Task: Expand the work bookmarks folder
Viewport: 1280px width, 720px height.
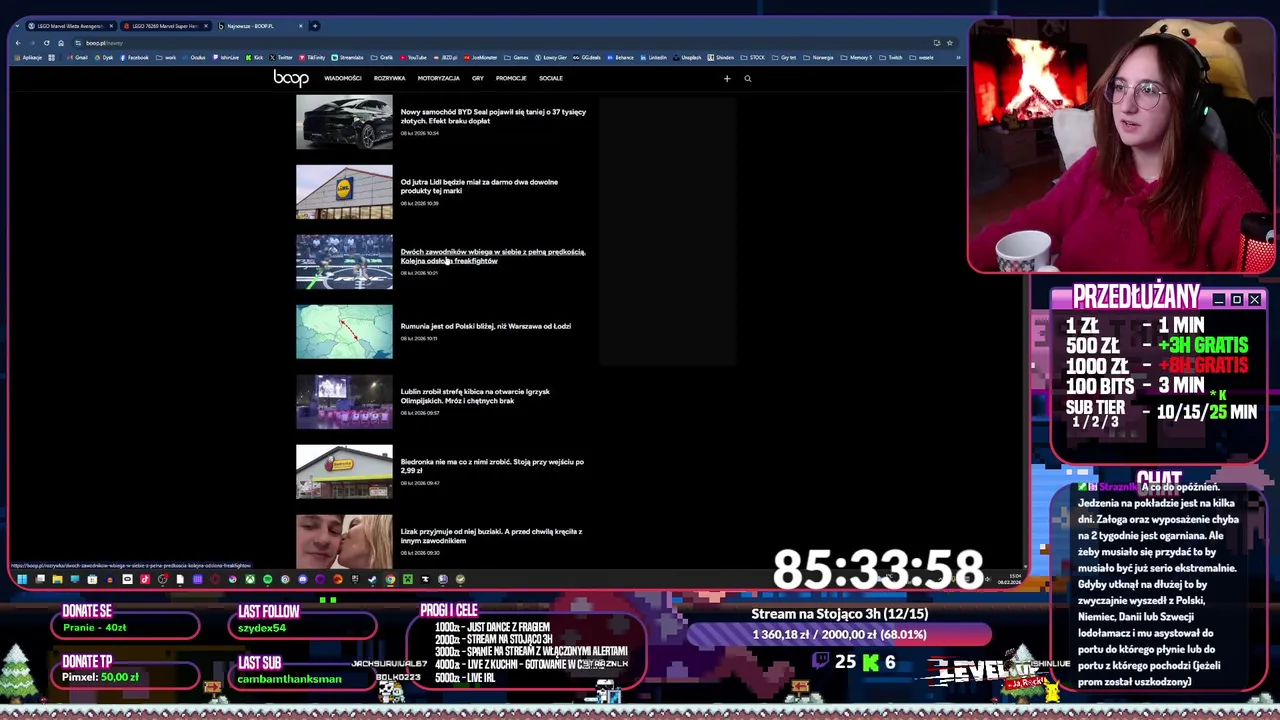Action: point(166,57)
